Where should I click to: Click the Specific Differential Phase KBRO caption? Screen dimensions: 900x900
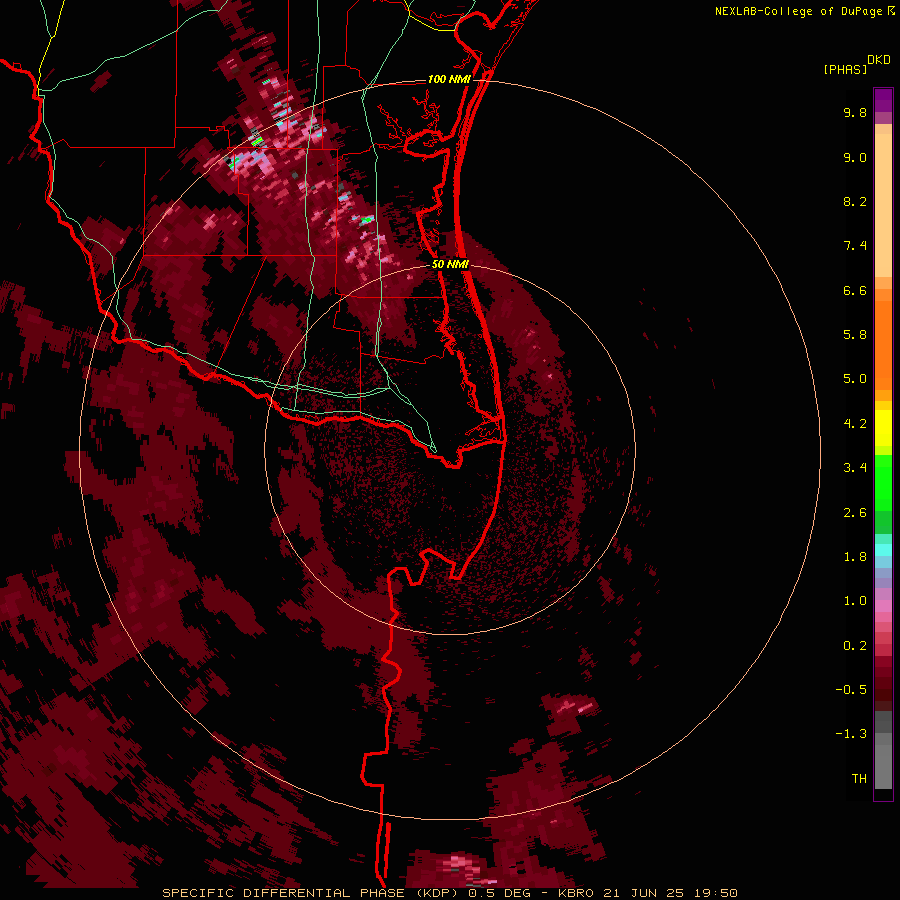[449, 893]
